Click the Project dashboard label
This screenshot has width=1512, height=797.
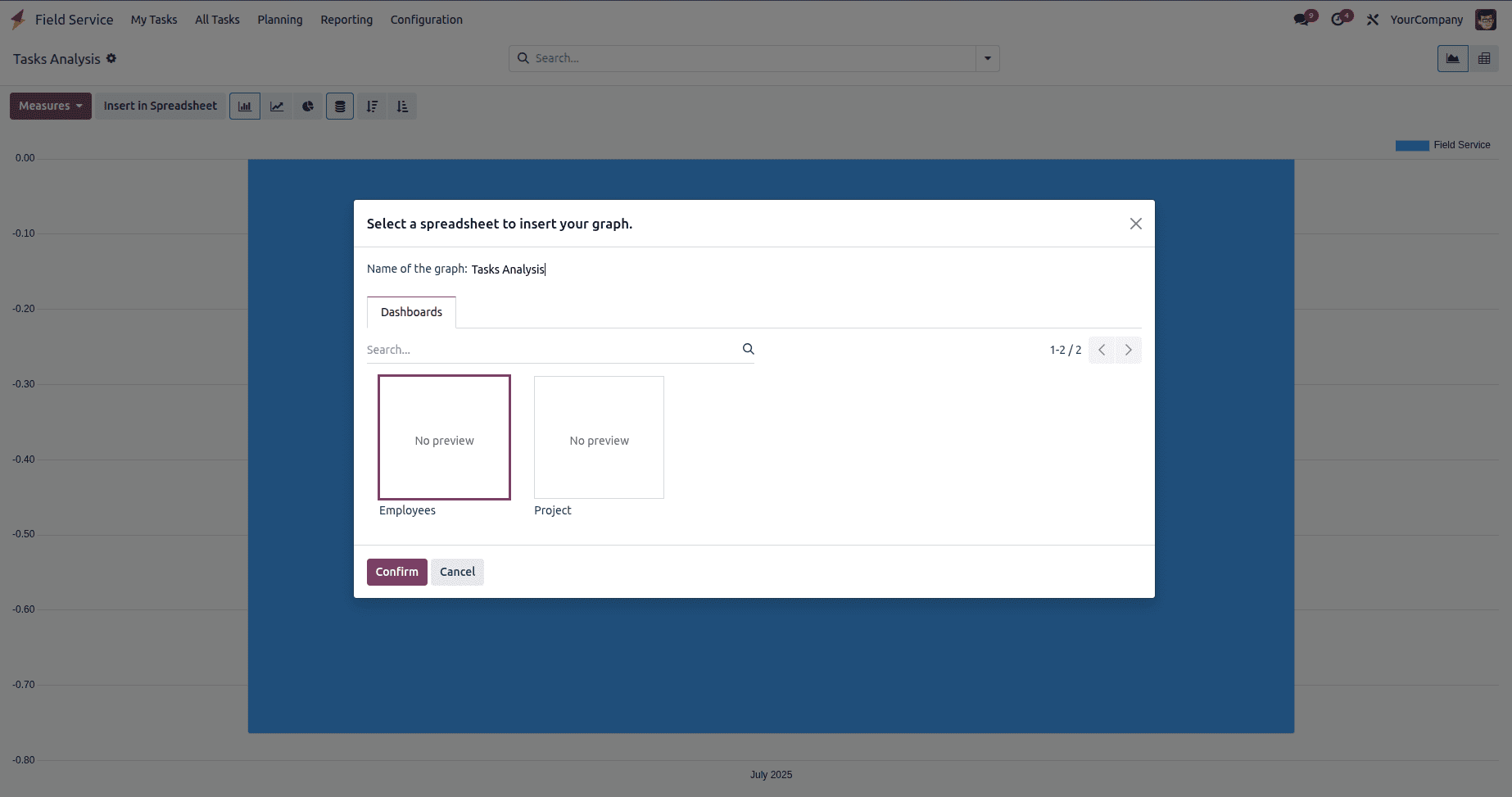[x=553, y=510]
